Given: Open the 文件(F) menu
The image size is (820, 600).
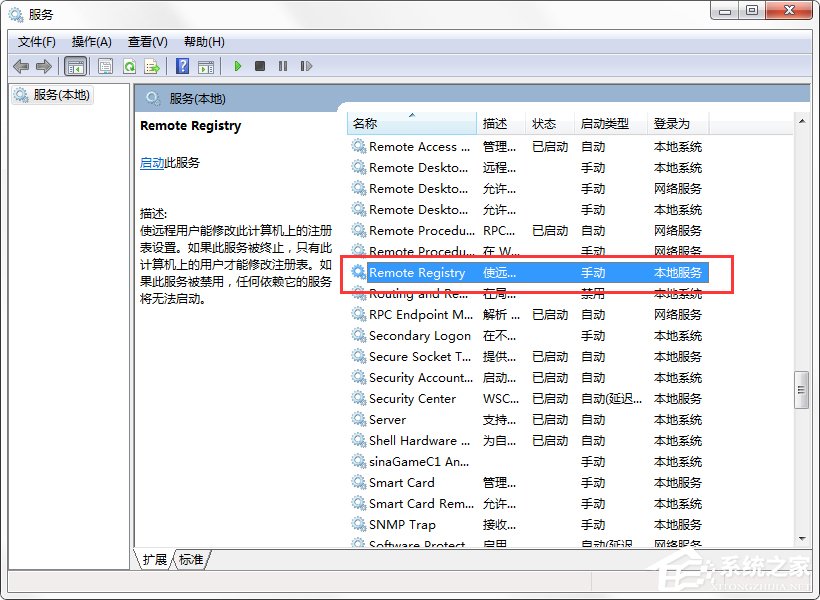Looking at the screenshot, I should 36,42.
